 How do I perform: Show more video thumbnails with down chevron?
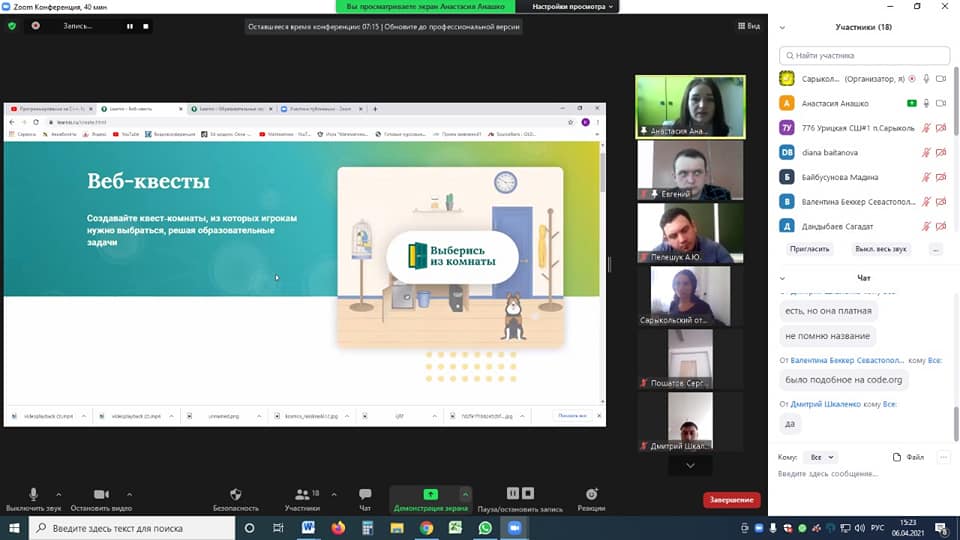[x=690, y=465]
